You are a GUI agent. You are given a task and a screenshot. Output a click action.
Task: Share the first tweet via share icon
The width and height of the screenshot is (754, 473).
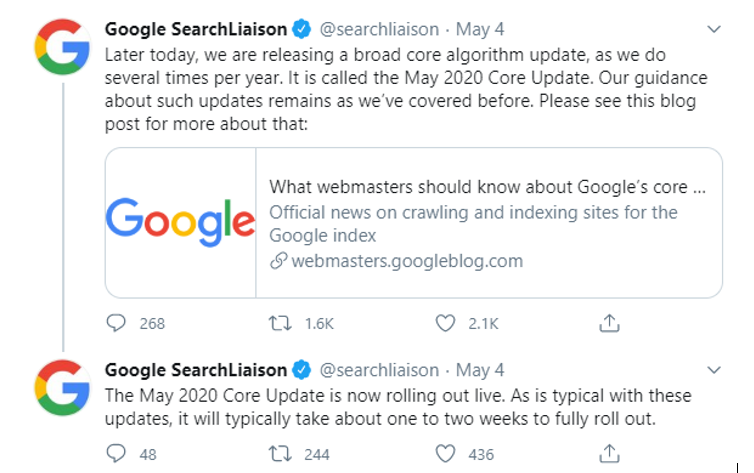pyautogui.click(x=609, y=323)
